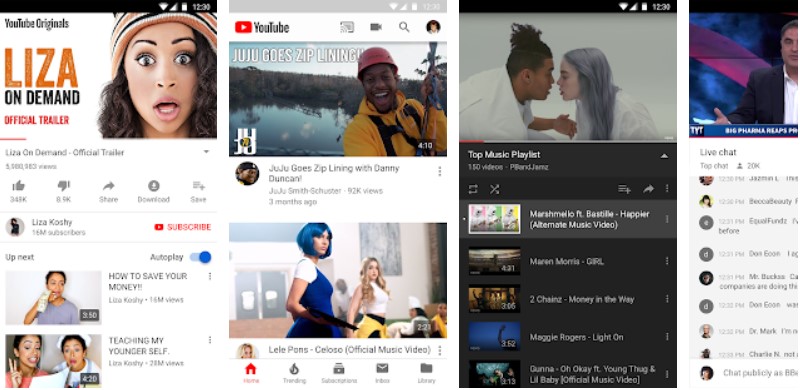Open Lele Pons - Celoso video title

pos(349,350)
